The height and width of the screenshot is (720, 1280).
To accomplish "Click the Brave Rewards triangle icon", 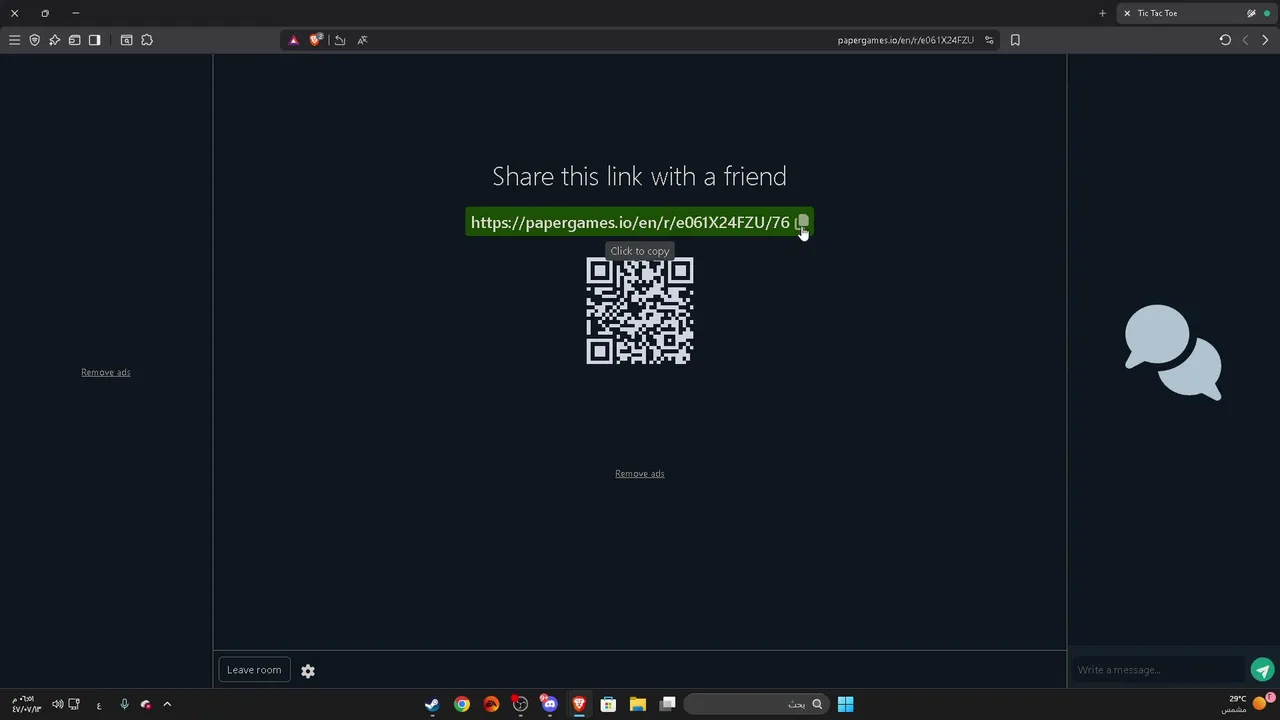I will [x=293, y=40].
